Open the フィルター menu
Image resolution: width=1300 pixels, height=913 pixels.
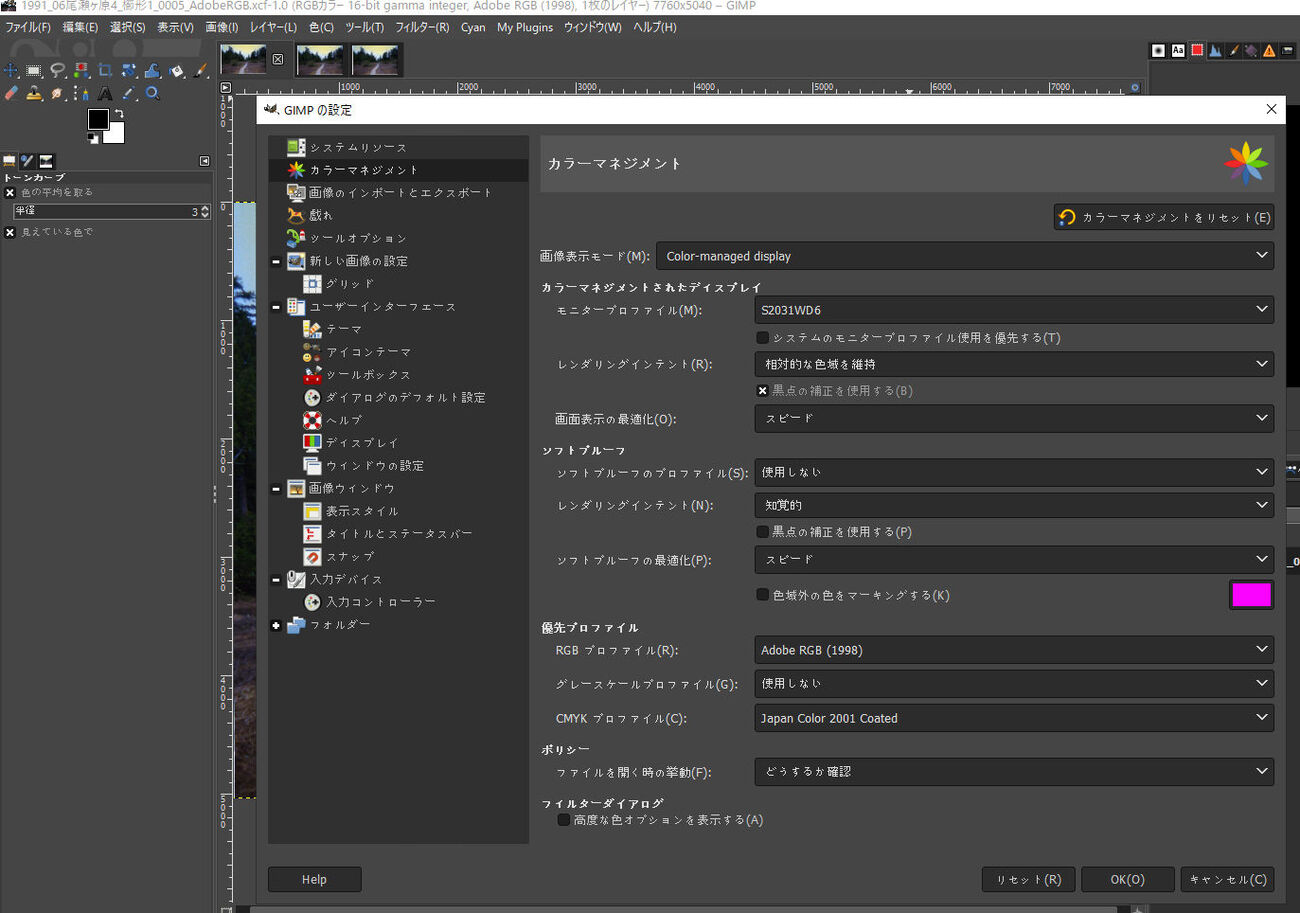(422, 27)
